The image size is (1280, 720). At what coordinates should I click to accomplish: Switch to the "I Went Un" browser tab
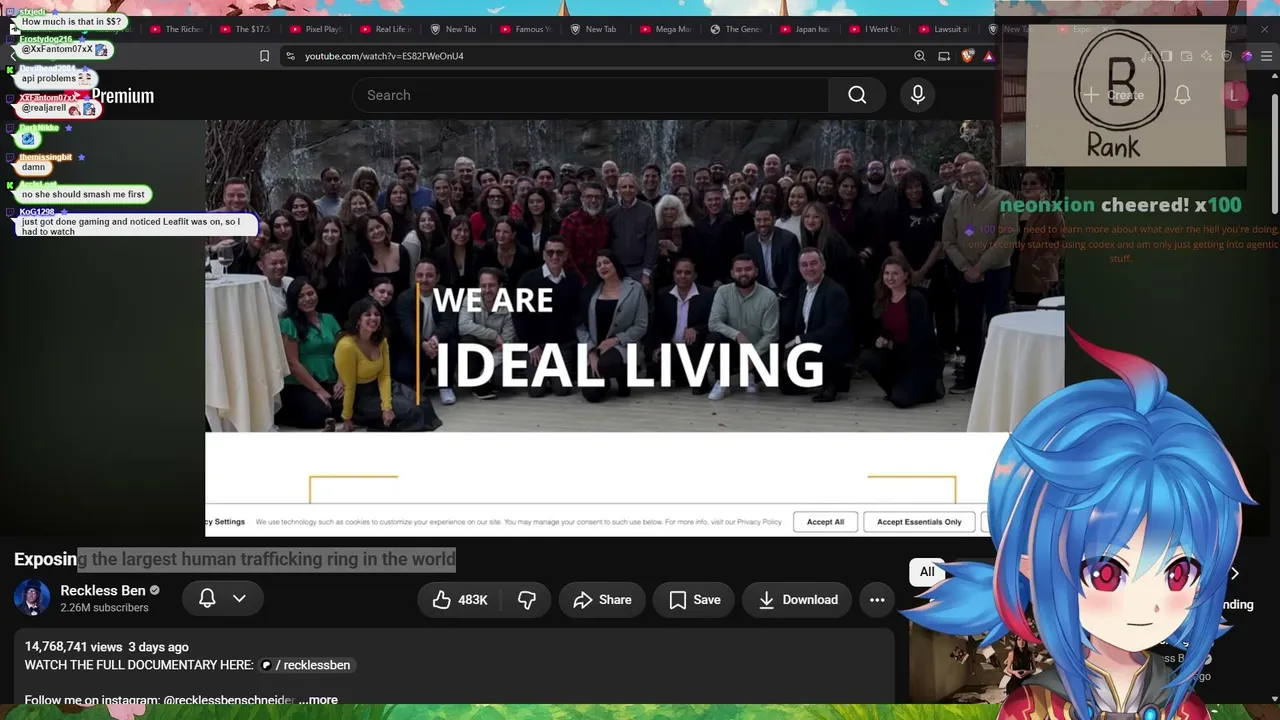coord(876,29)
